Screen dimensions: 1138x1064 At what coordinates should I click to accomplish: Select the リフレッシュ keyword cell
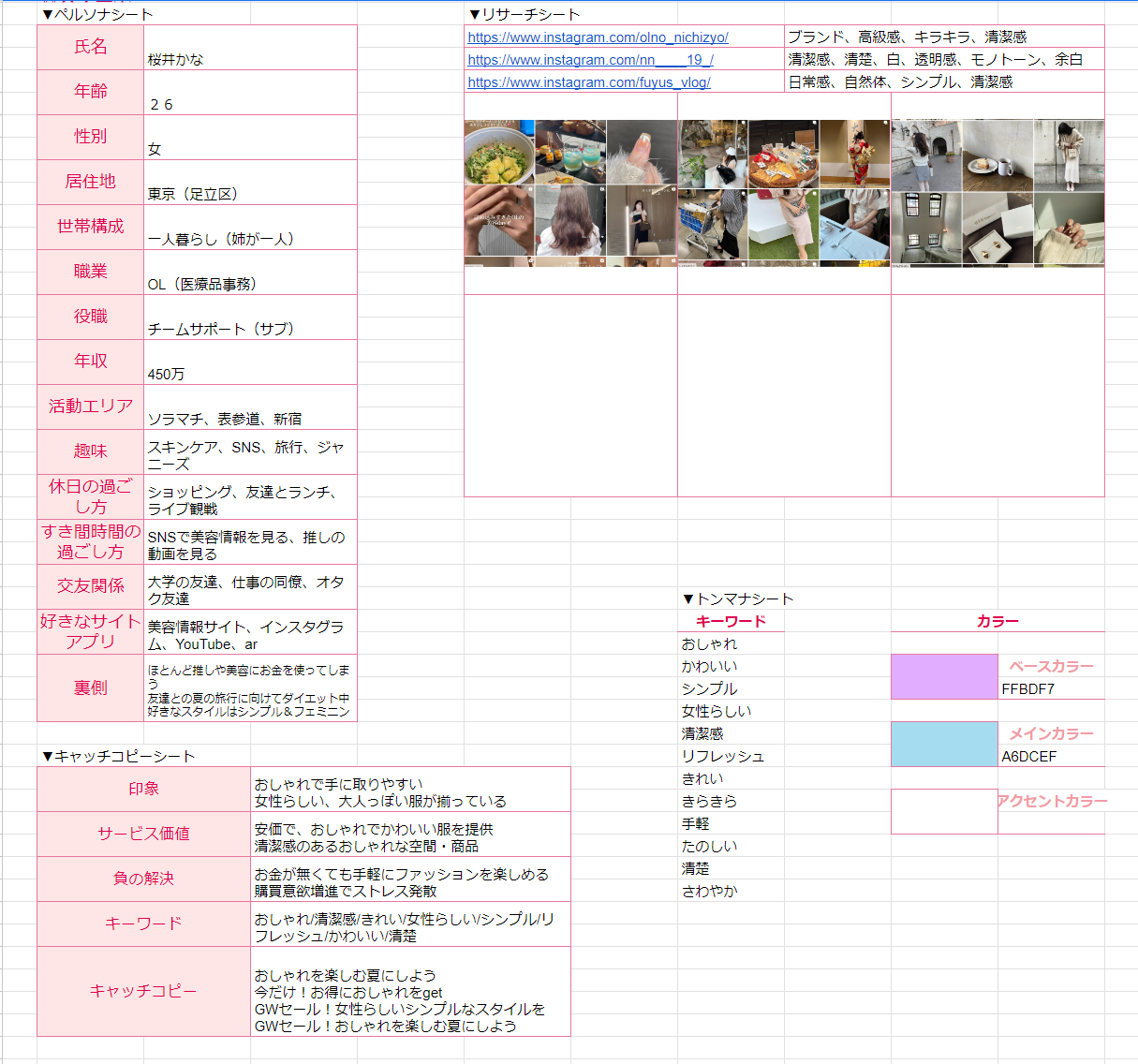732,756
